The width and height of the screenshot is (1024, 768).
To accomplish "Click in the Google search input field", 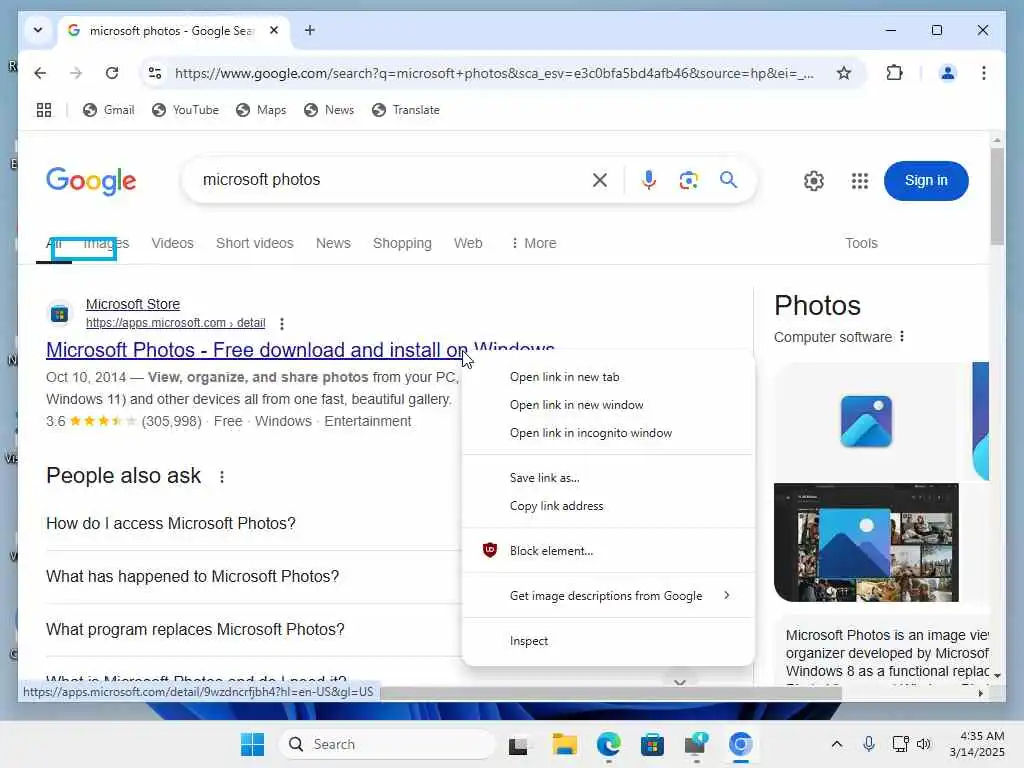I will (392, 180).
